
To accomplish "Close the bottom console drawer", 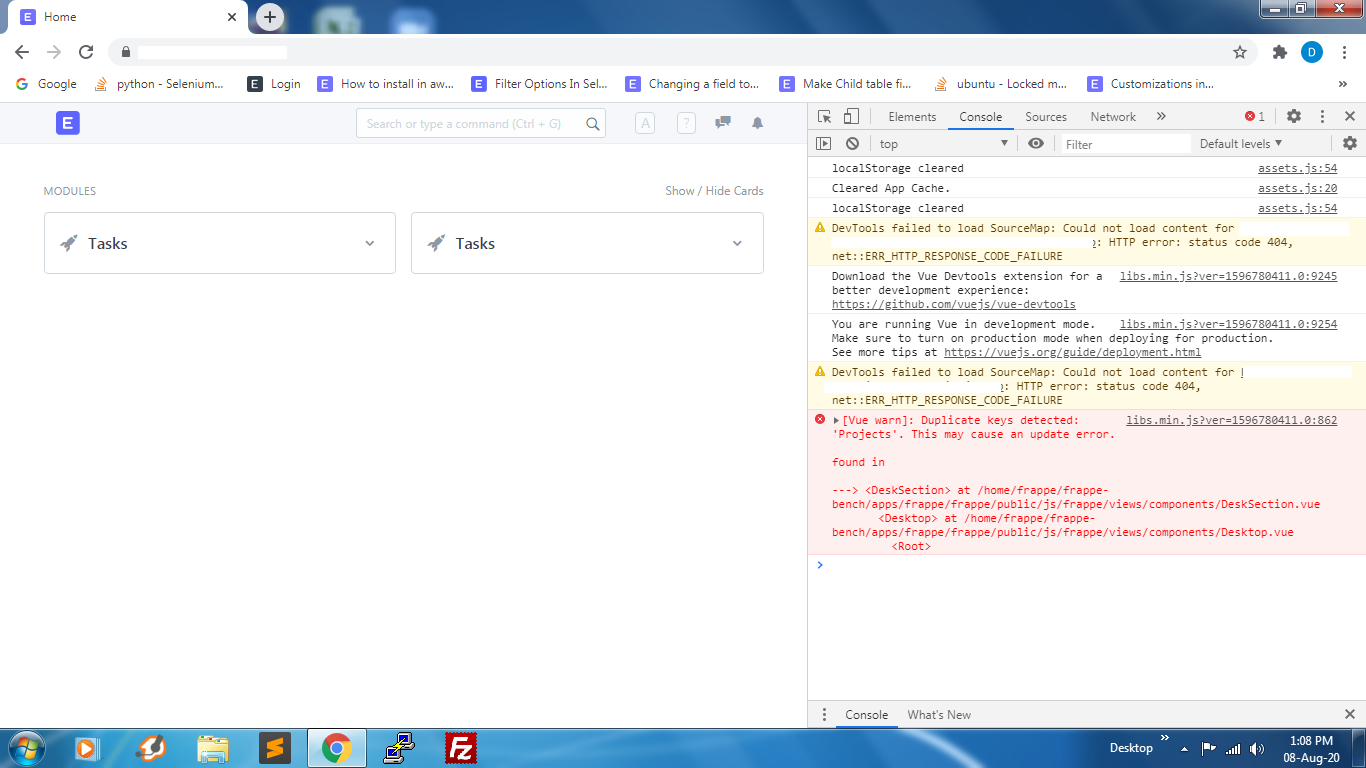I will point(1350,715).
